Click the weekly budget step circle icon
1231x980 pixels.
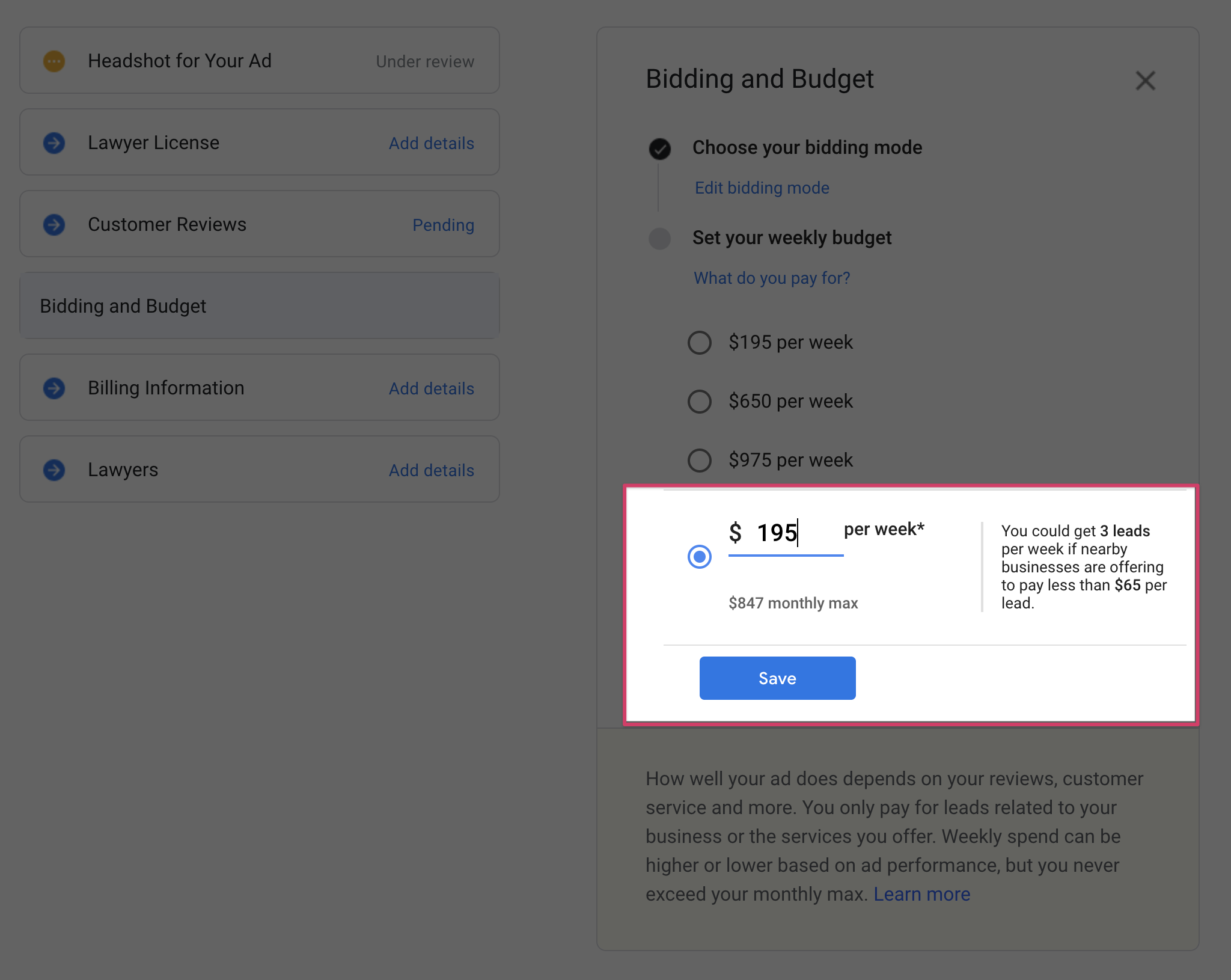click(660, 239)
